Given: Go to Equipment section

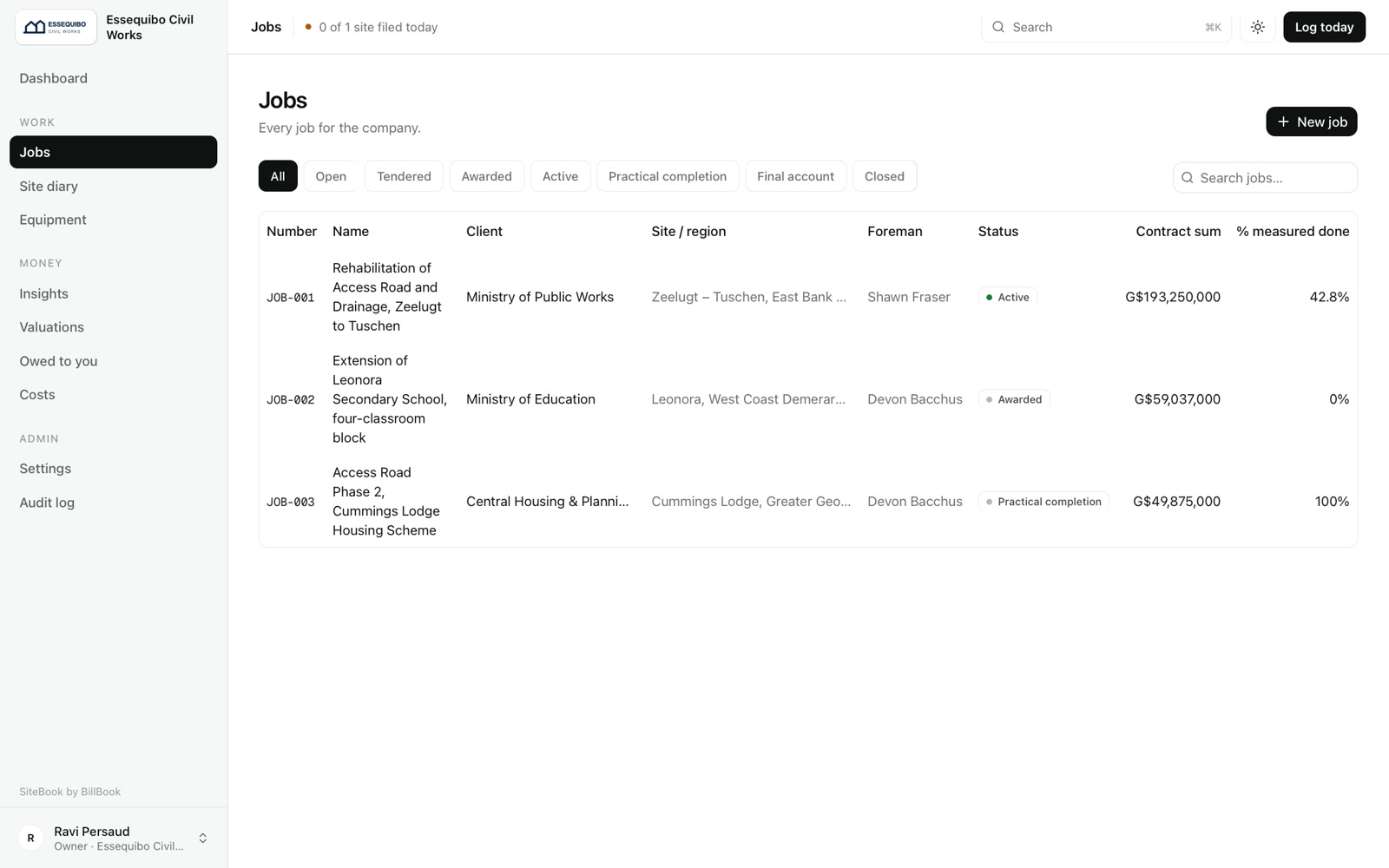Looking at the screenshot, I should tap(113, 220).
